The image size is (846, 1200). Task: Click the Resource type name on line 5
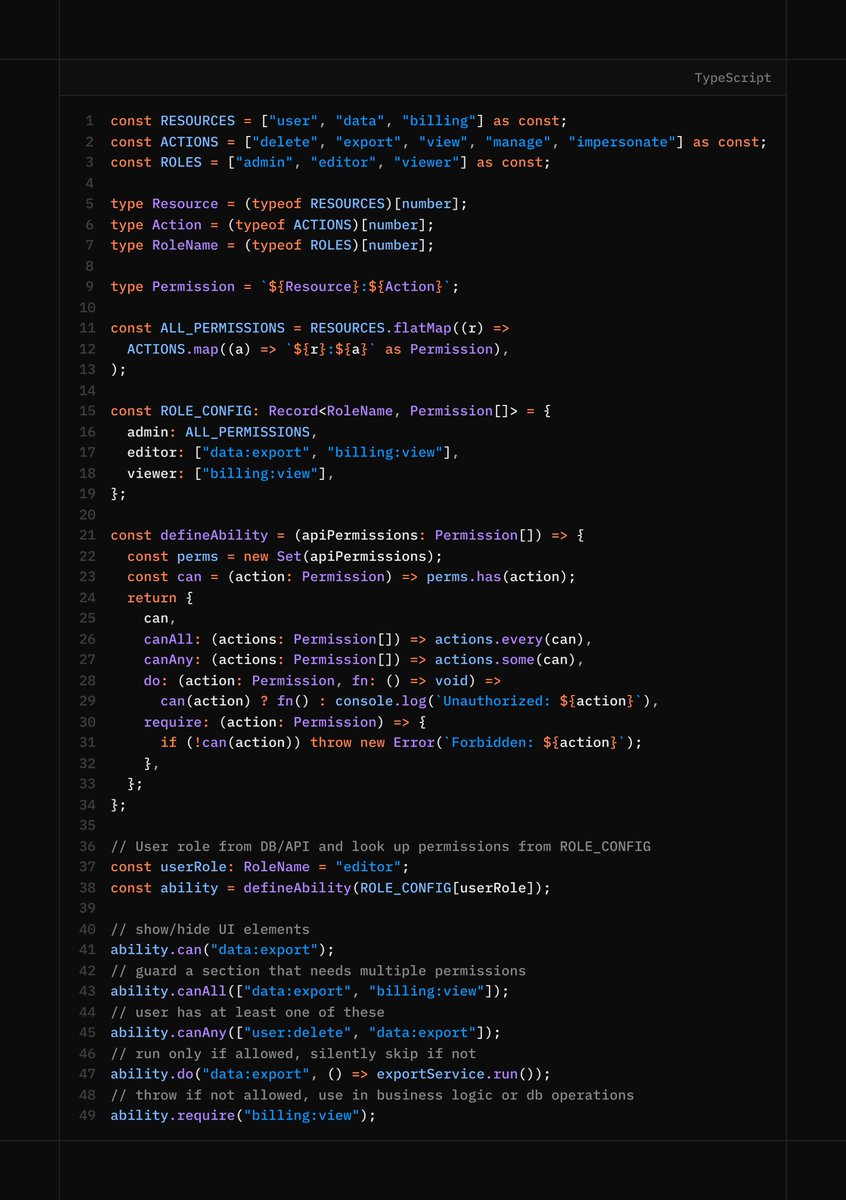point(185,204)
